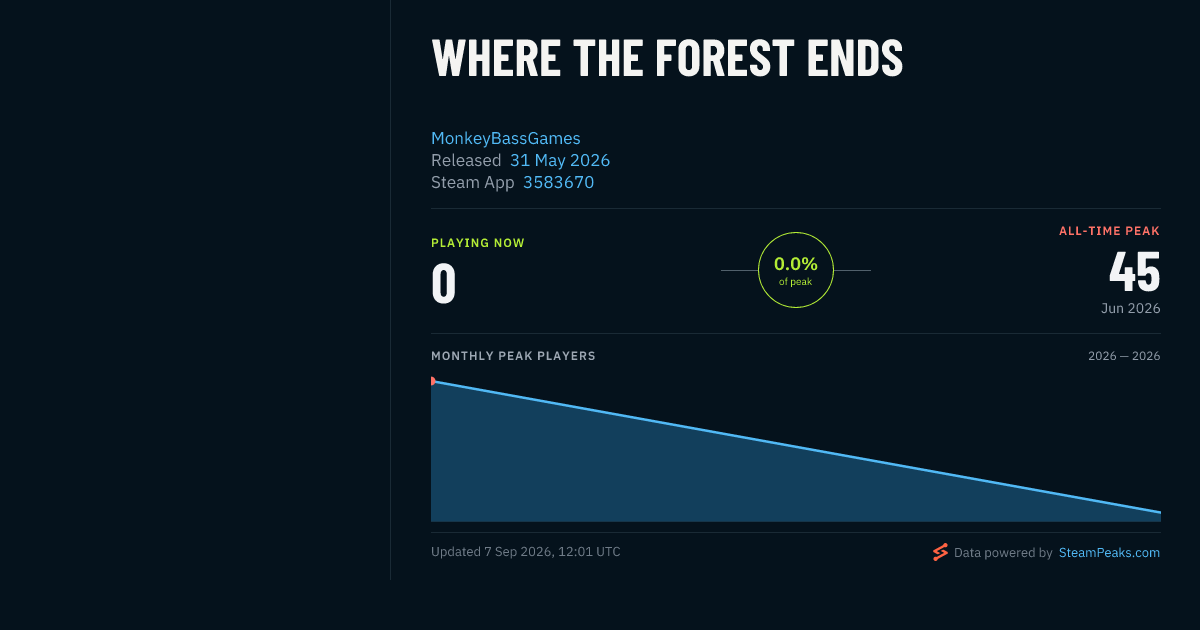Click the right end of chart line
Screen dimensions: 1200x630
click(1159, 512)
